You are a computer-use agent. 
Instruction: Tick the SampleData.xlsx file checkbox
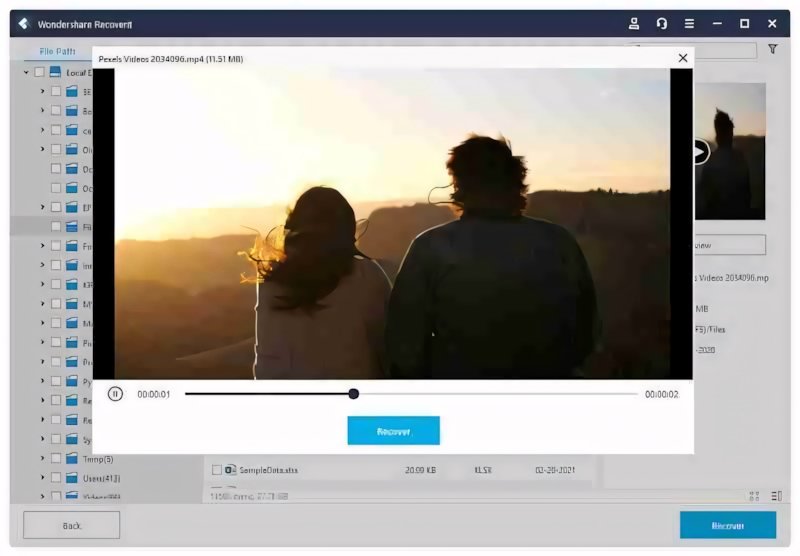(217, 469)
